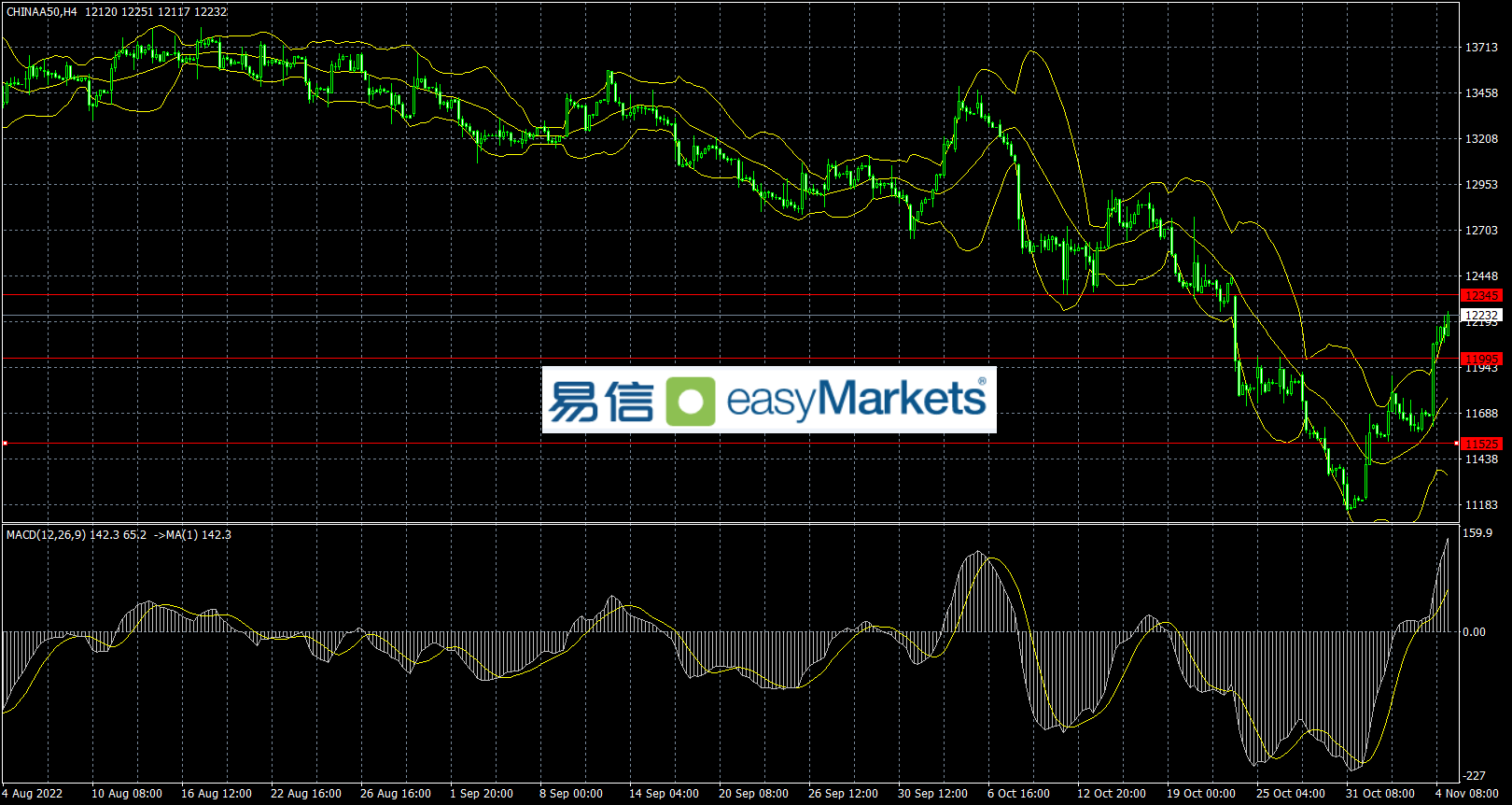Select the red horizontal line at 11525
The height and width of the screenshot is (805, 1512).
click(x=730, y=444)
